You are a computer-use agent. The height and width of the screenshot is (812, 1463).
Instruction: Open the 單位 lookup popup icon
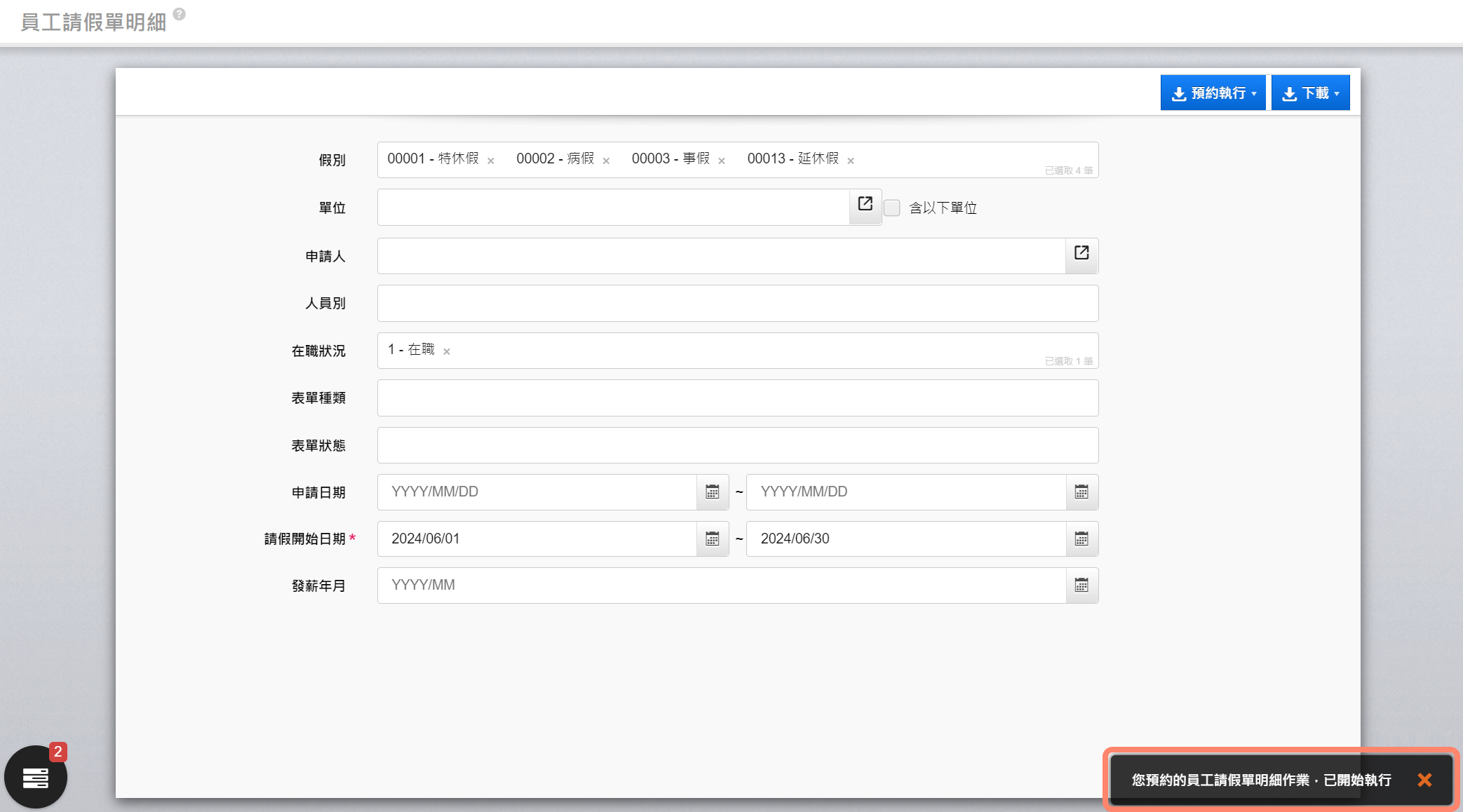click(x=865, y=204)
